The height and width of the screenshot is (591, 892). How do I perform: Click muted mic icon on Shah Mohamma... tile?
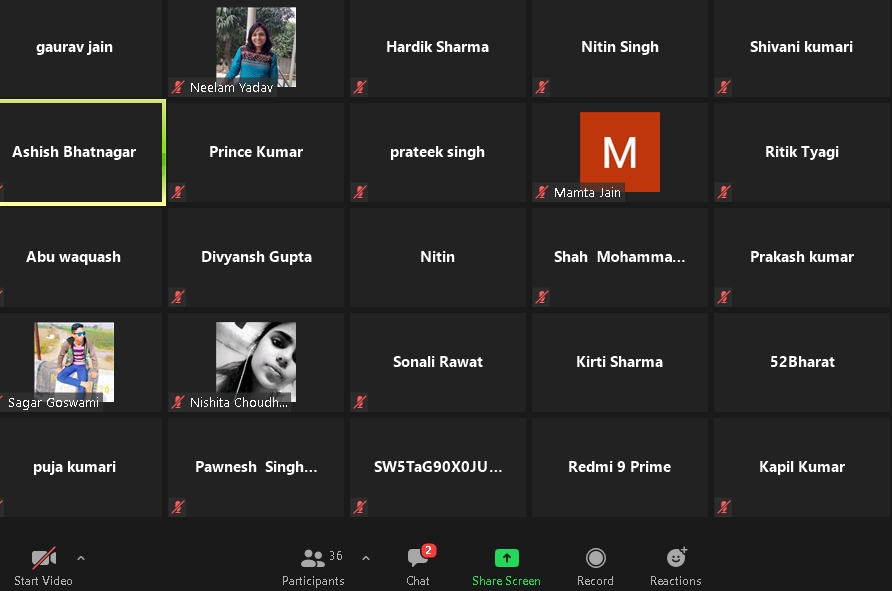point(542,297)
